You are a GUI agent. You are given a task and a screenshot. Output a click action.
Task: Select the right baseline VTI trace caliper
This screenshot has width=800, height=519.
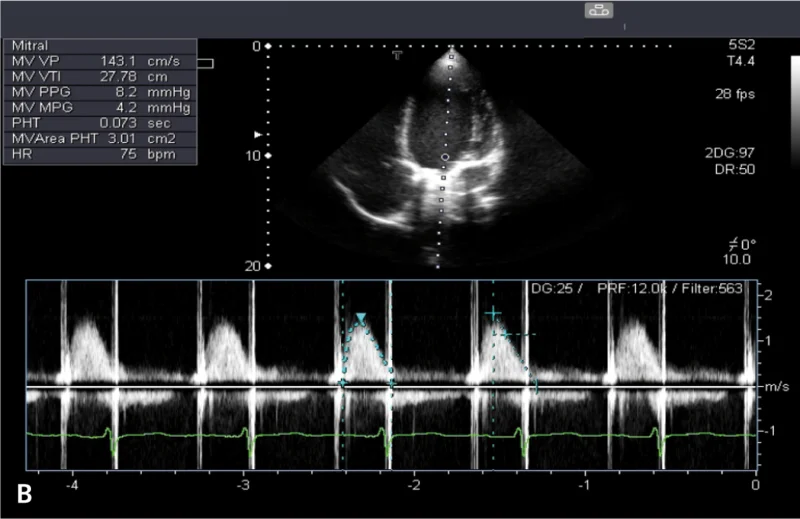click(x=392, y=383)
